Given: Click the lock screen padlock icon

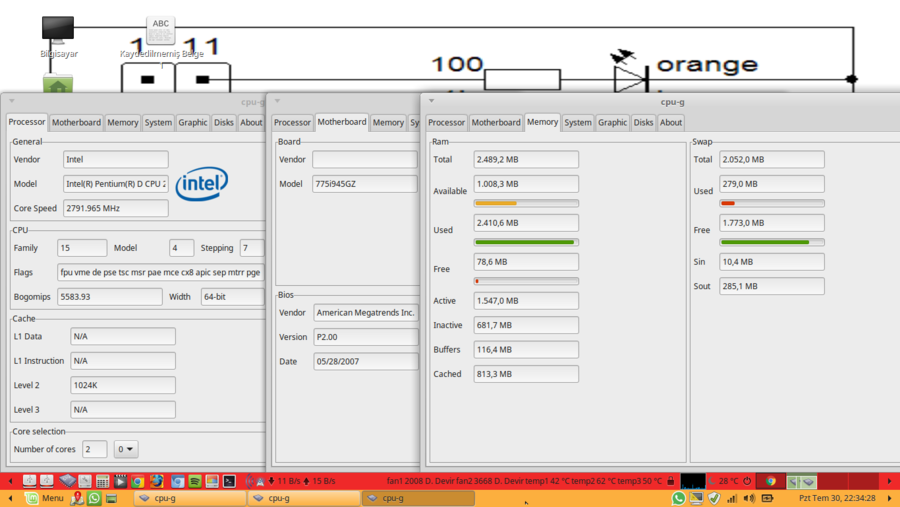Looking at the screenshot, I should click(x=670, y=481).
